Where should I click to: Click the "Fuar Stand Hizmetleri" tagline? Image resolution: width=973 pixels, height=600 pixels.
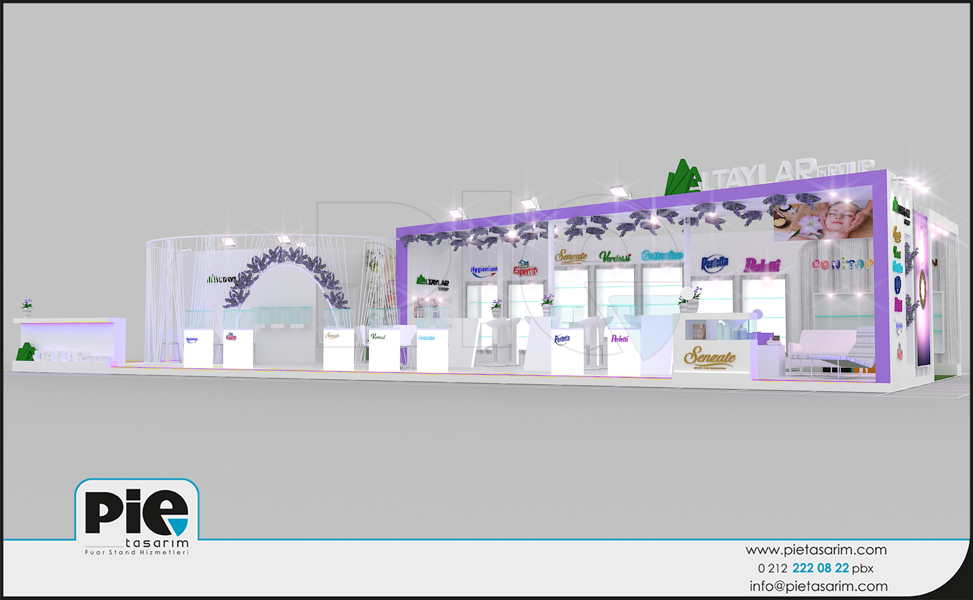(137, 552)
